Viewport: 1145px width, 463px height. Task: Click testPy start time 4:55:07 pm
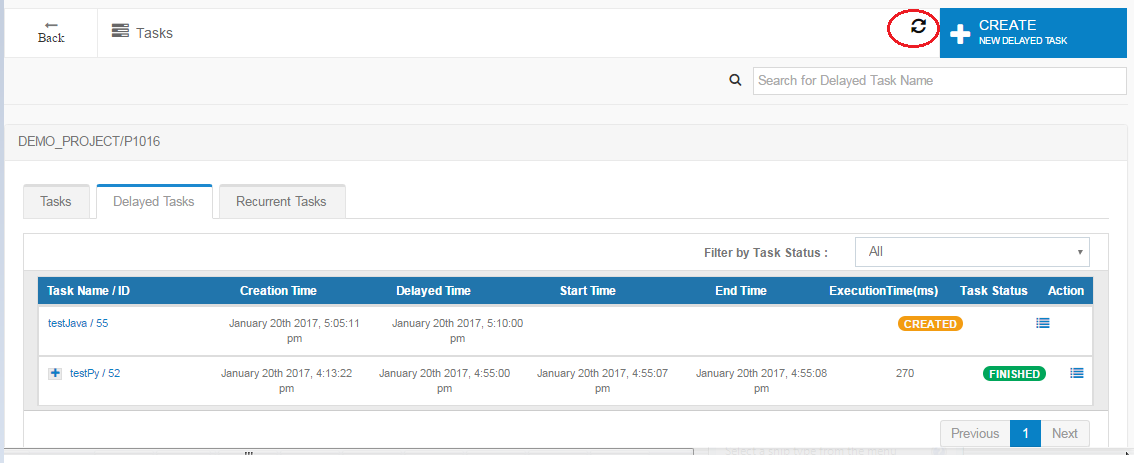click(x=602, y=380)
